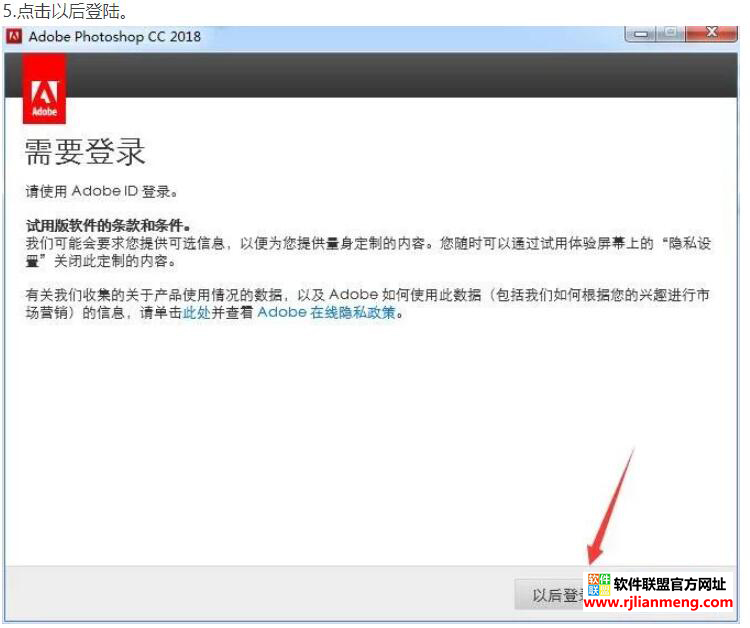The height and width of the screenshot is (628, 750).
Task: Click the www.rjlianmeng.com watermark URL
Action: click(x=655, y=603)
